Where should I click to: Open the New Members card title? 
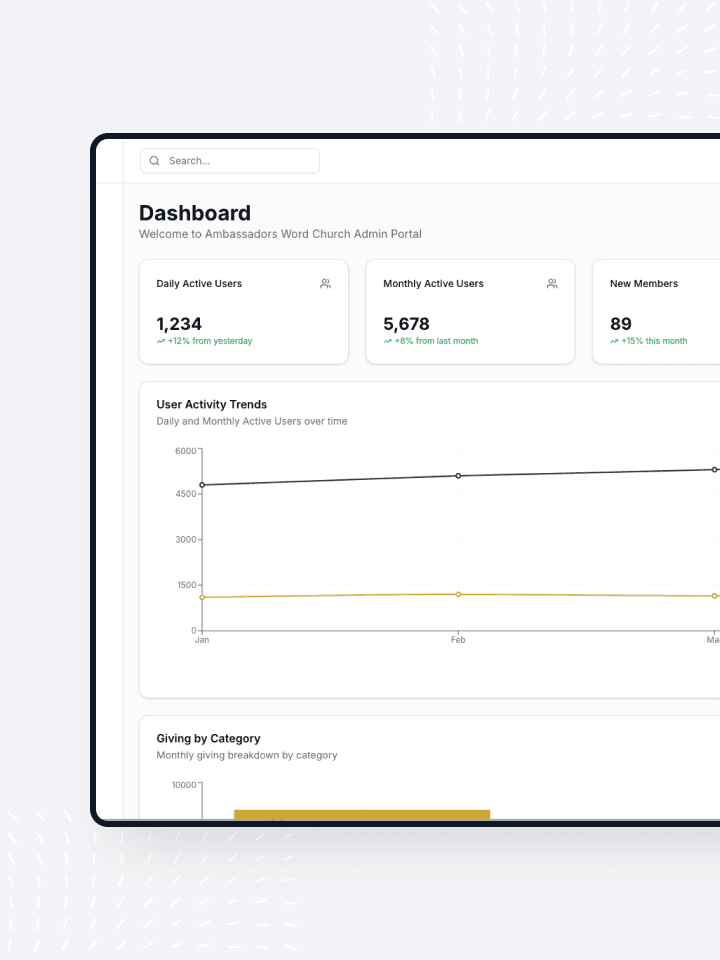[644, 284]
